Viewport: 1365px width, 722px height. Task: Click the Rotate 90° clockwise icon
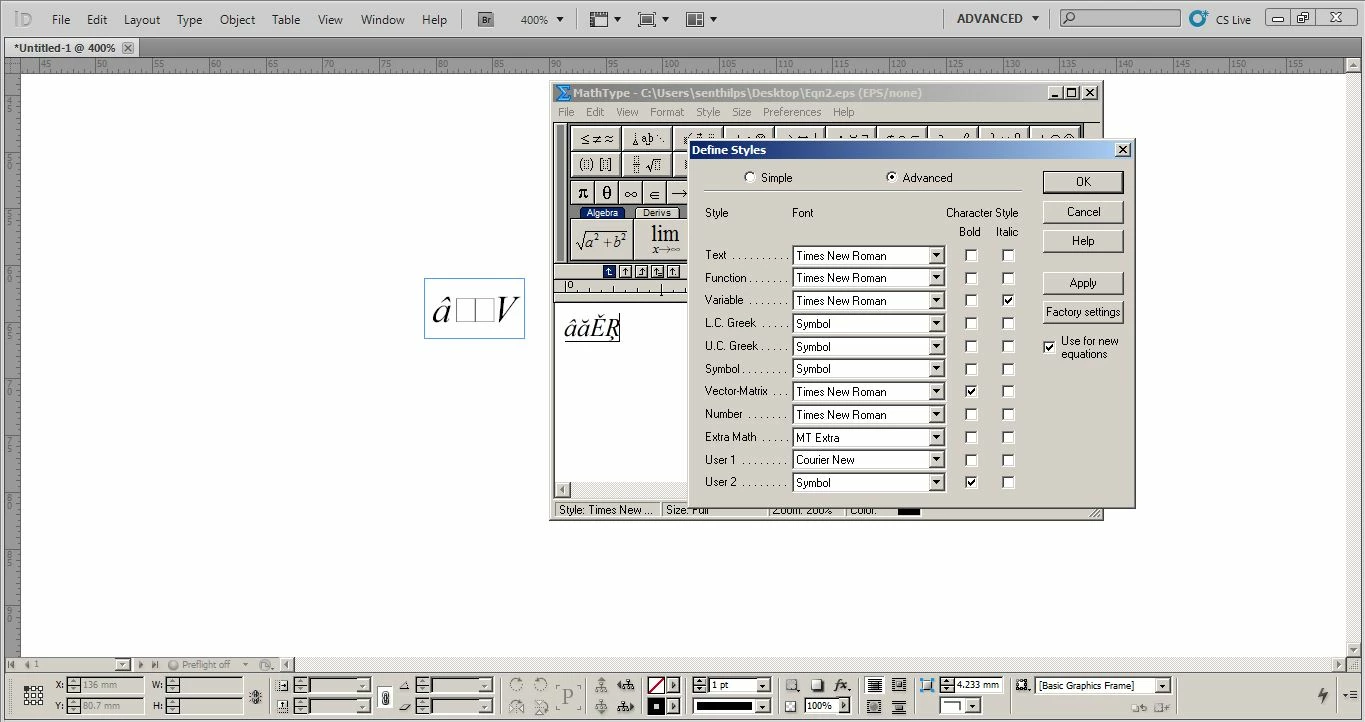(x=517, y=686)
